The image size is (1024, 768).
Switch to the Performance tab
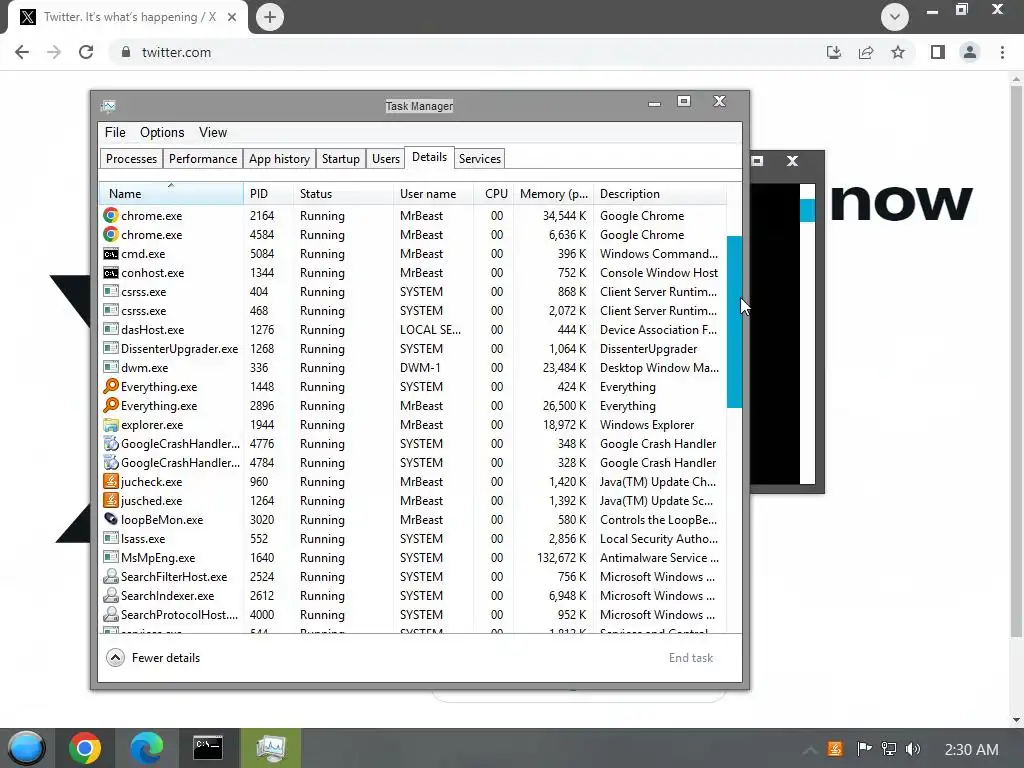click(203, 159)
